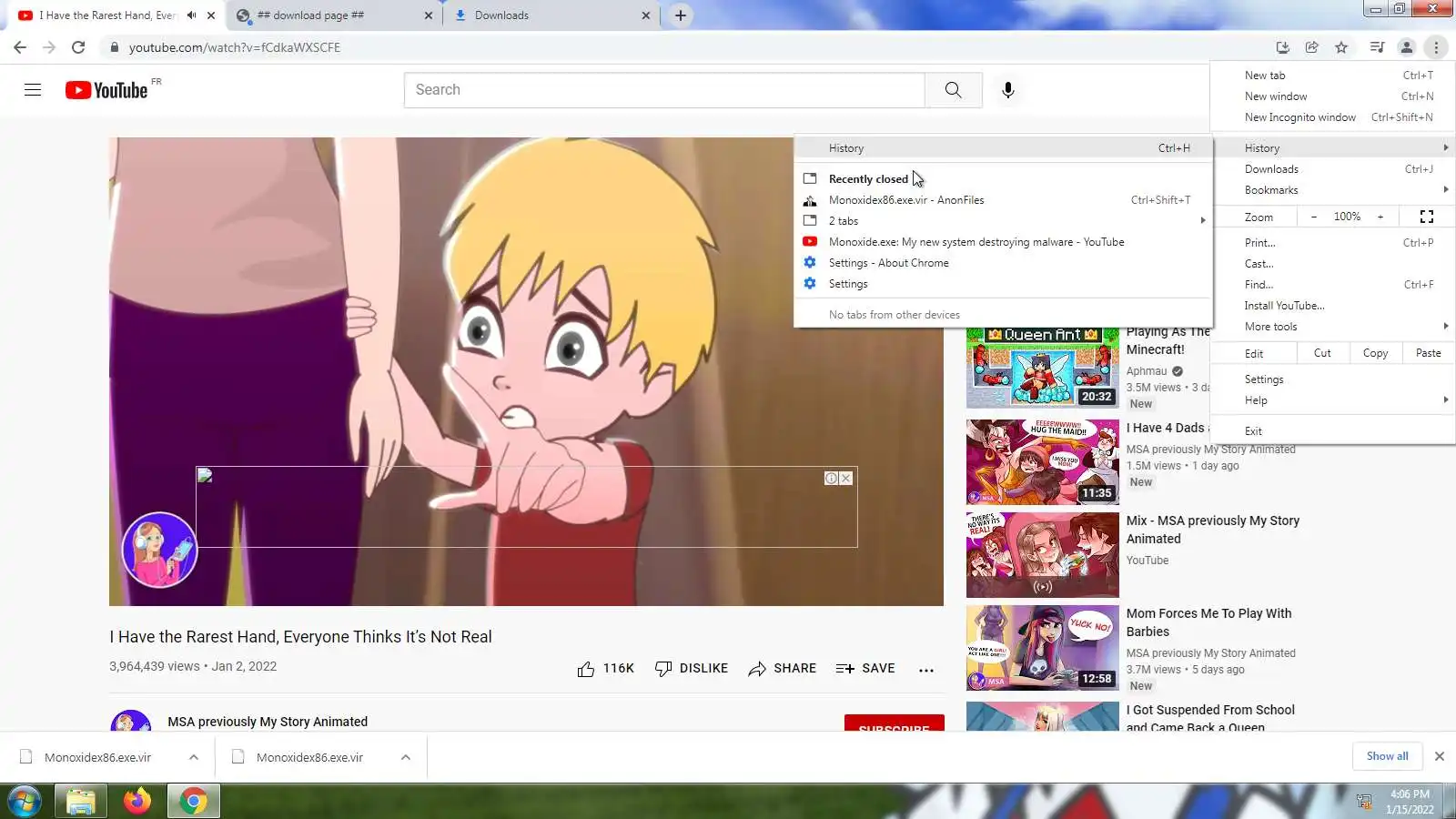This screenshot has height=819, width=1456.
Task: Click the search magnifier button
Action: 953,89
